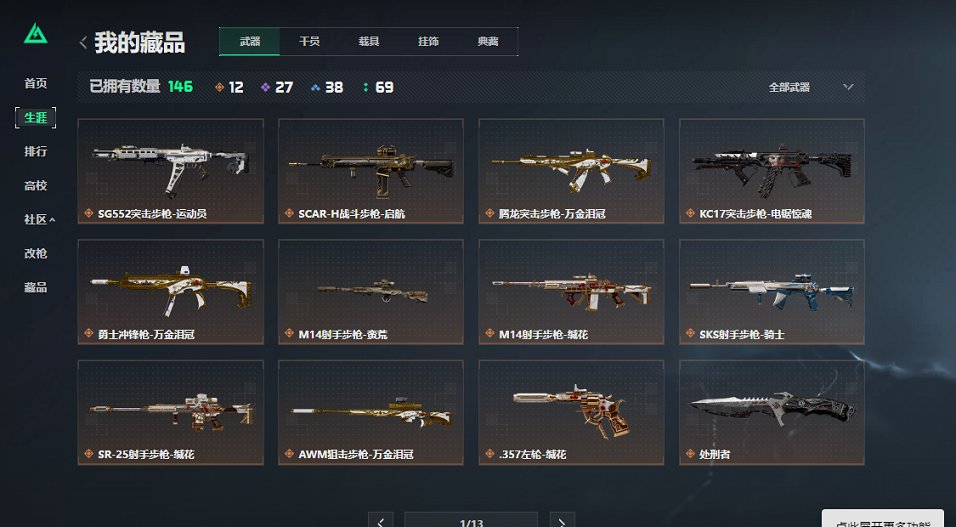The height and width of the screenshot is (527, 956).
Task: Select the SG552突击步枪-运动员 weapon card
Action: click(x=171, y=171)
